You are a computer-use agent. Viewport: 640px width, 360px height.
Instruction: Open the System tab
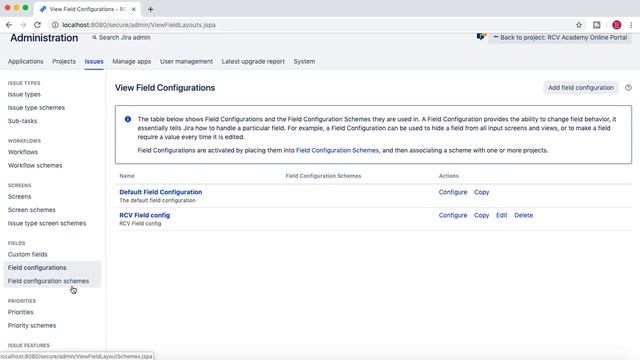click(x=304, y=61)
